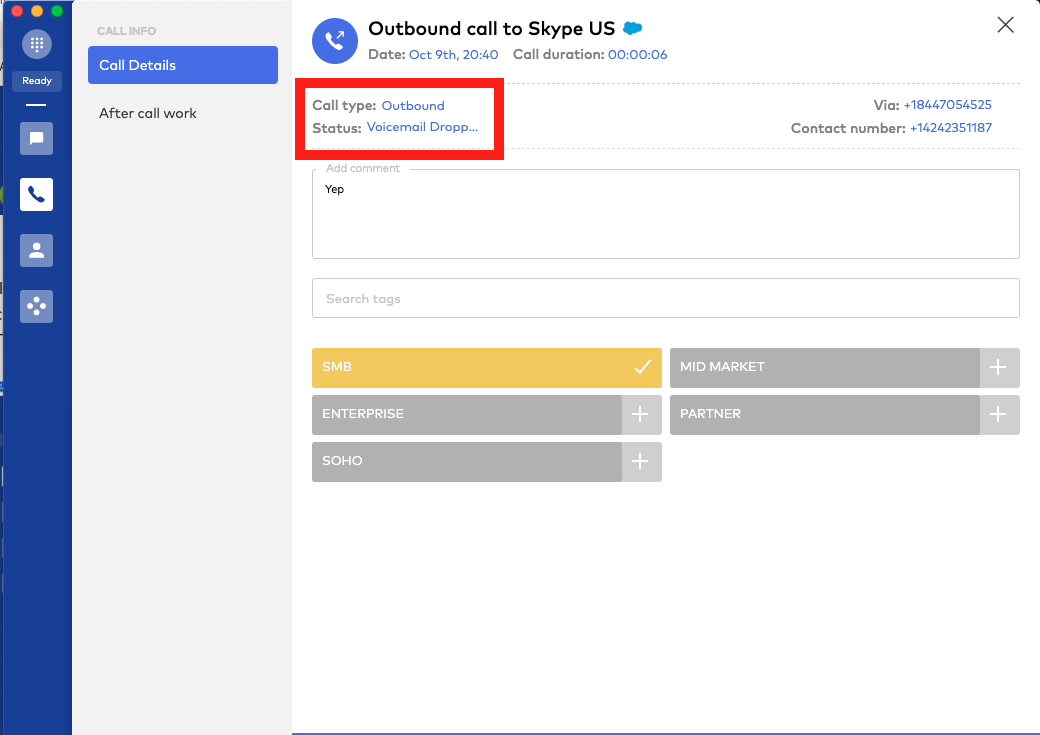
Task: Select the phone calls icon in sidebar
Action: (x=36, y=194)
